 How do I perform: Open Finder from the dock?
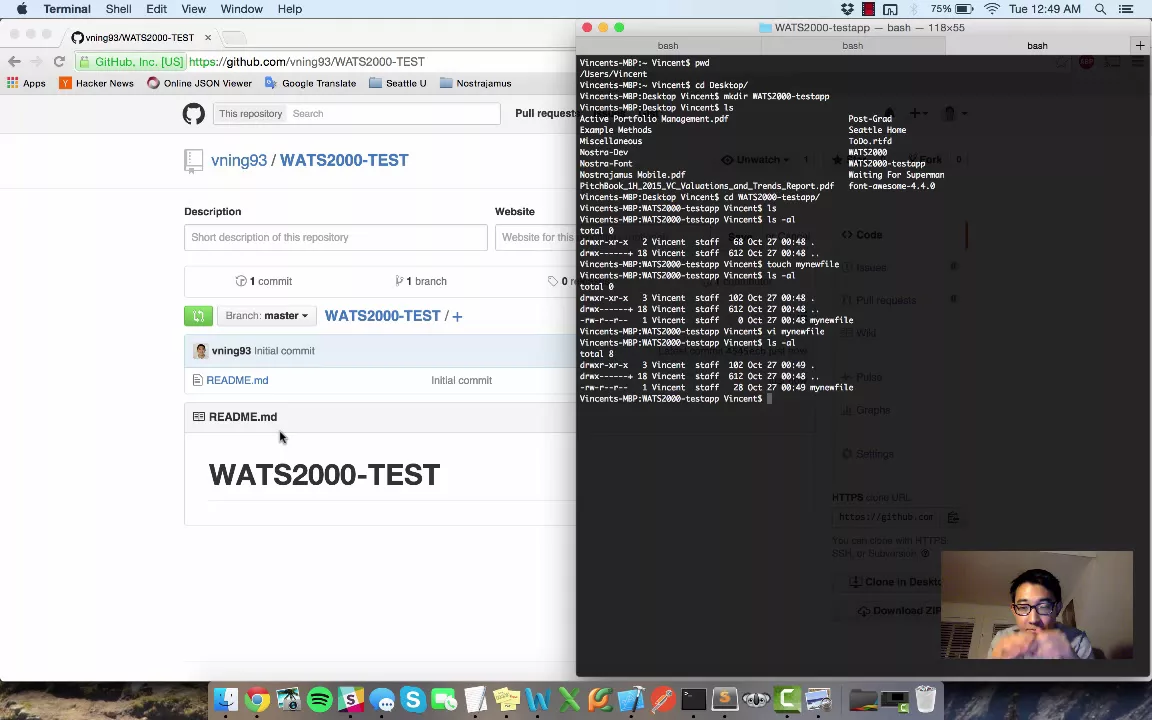(226, 699)
